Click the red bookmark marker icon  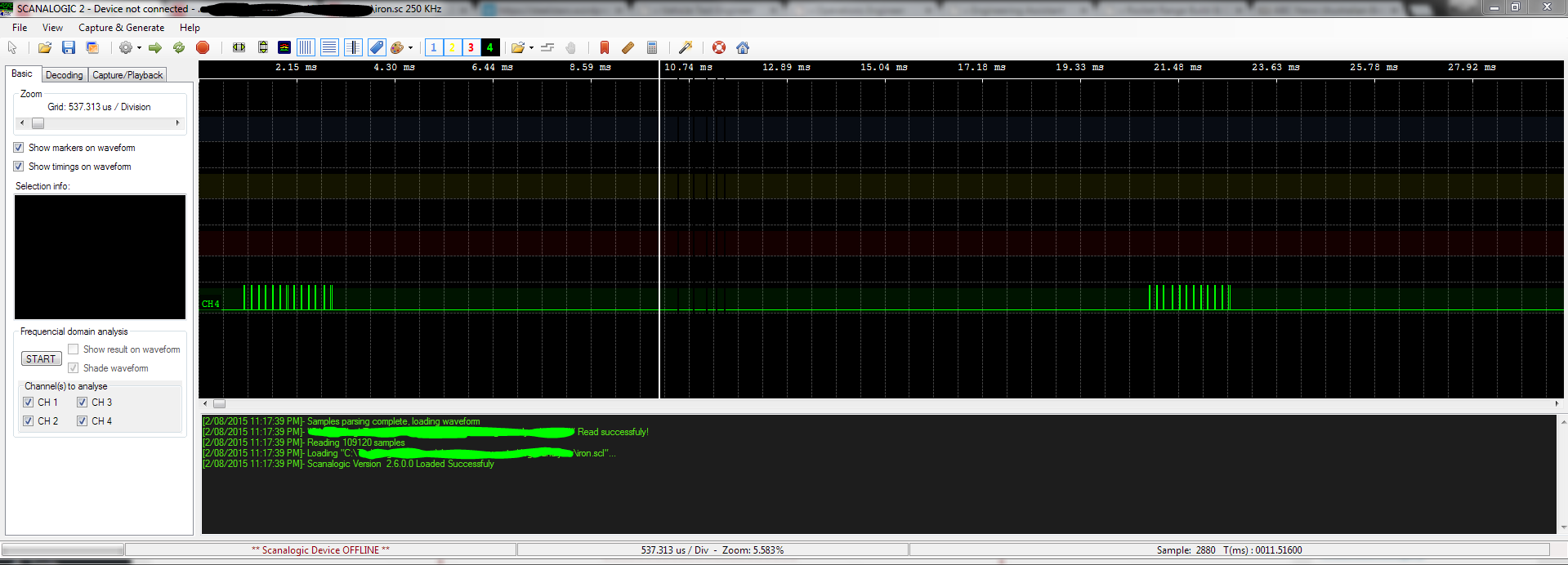pyautogui.click(x=605, y=48)
